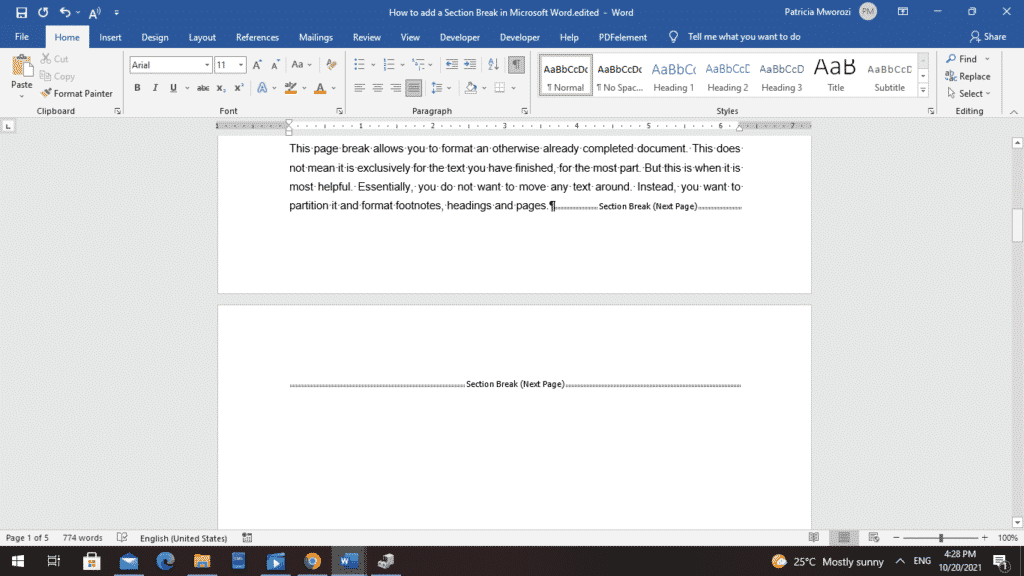Screen dimensions: 1024x576
Task: Shrink the font size
Action: tap(275, 65)
